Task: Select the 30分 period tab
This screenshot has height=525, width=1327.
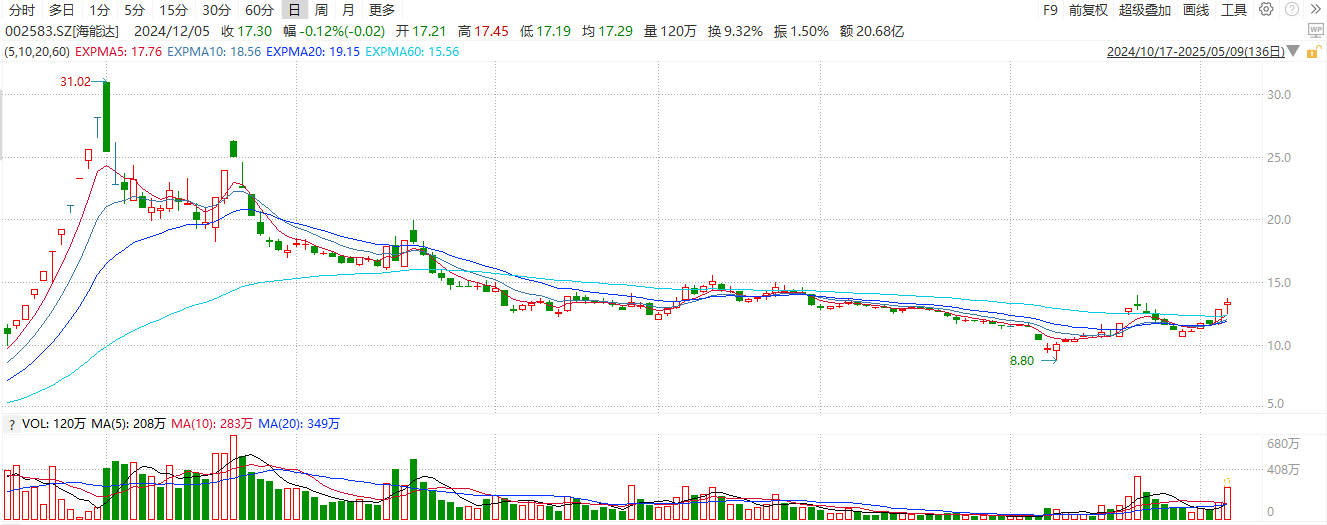Action: point(216,10)
